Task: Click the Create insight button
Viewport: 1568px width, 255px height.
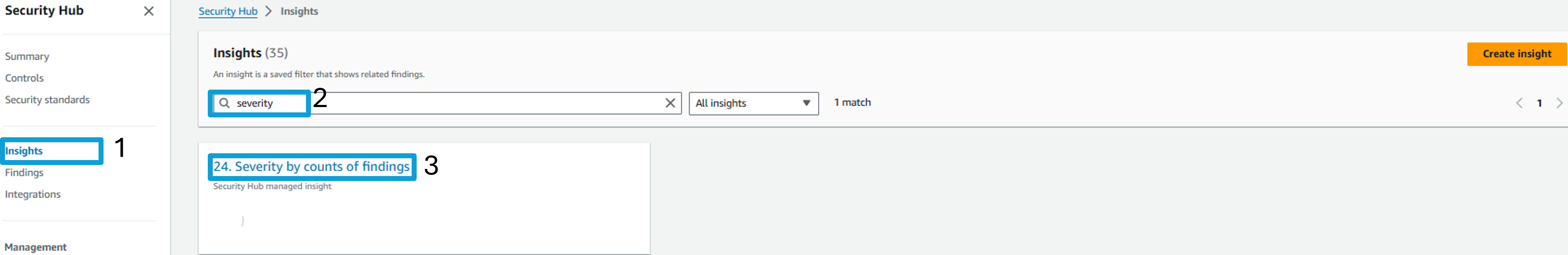Action: [x=1517, y=54]
